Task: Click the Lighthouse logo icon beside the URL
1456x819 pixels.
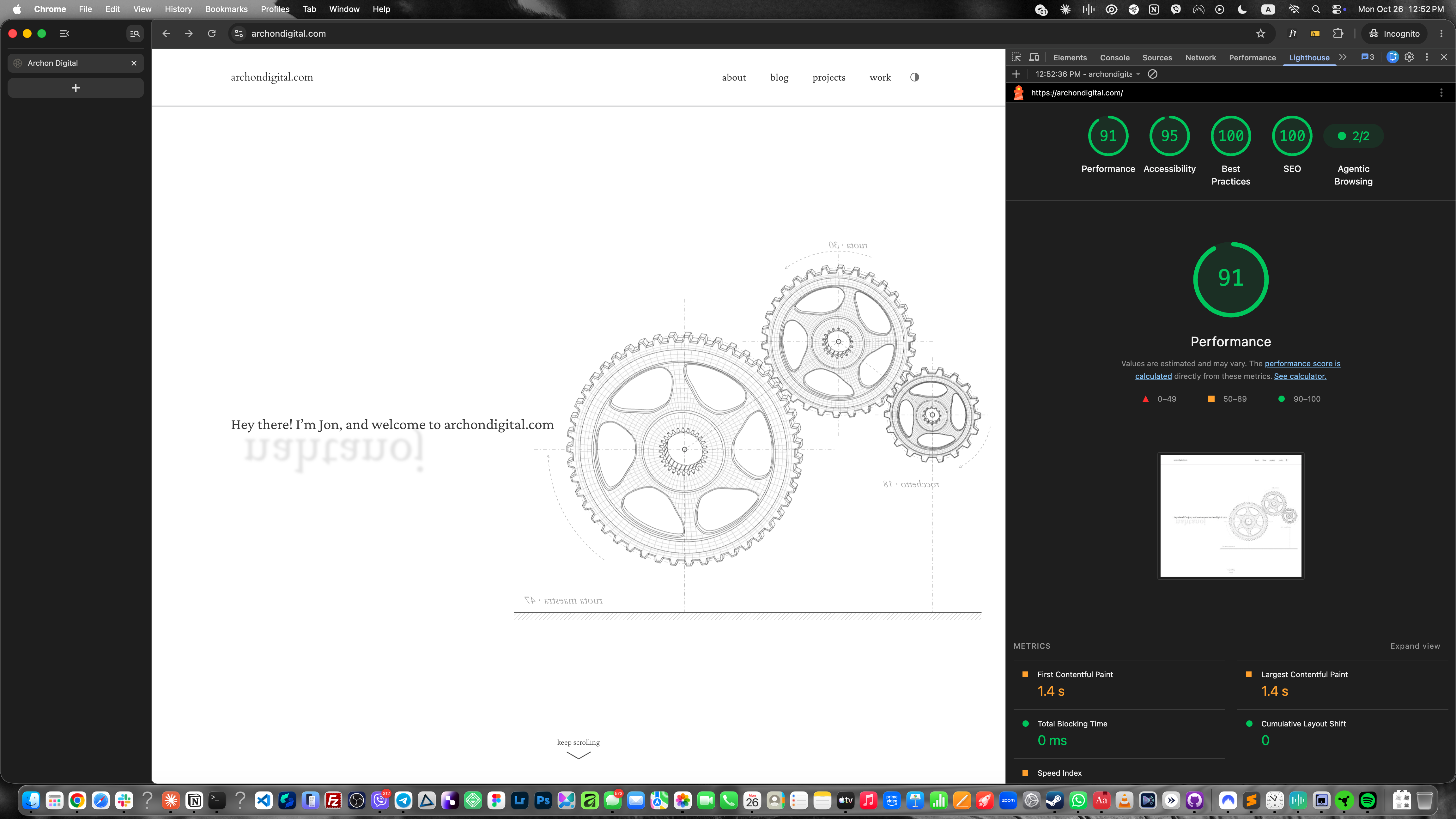Action: (1018, 93)
